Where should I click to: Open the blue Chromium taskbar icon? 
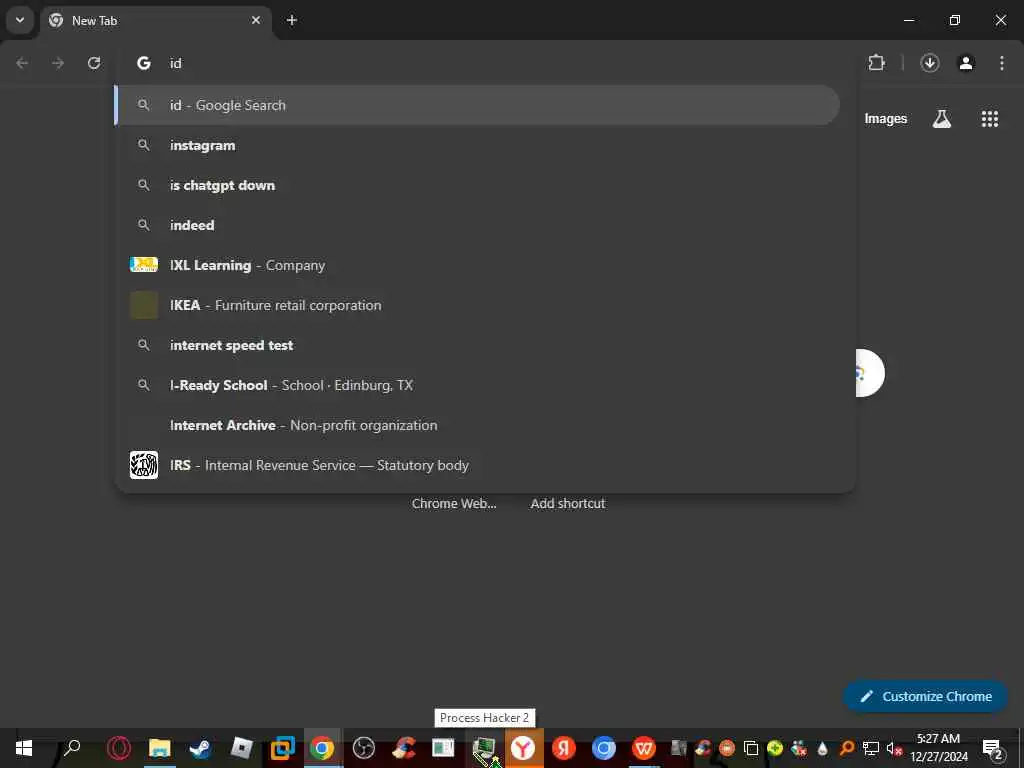[x=603, y=748]
